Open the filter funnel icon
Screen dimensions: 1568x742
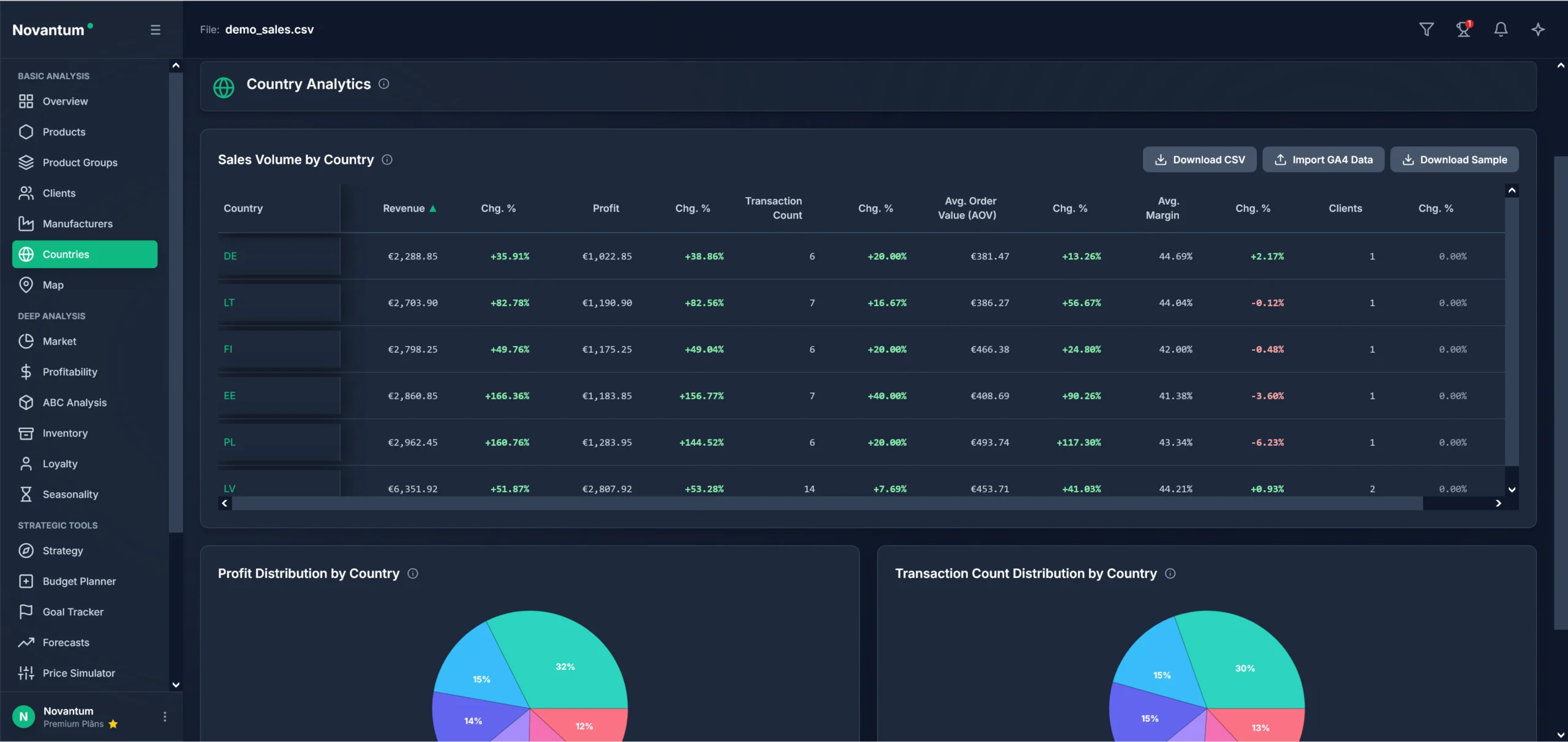[x=1426, y=29]
